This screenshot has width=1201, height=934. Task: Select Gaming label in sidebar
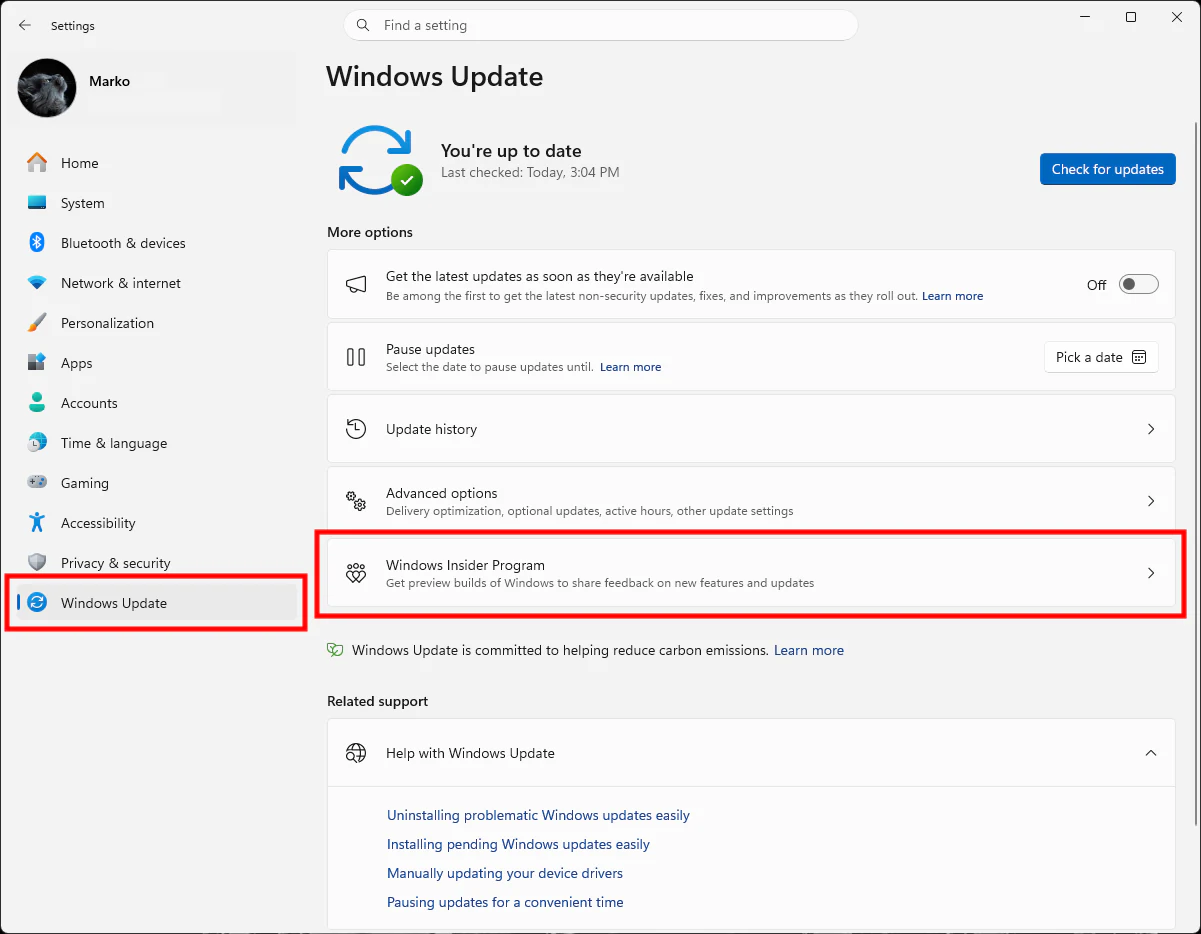(x=85, y=483)
